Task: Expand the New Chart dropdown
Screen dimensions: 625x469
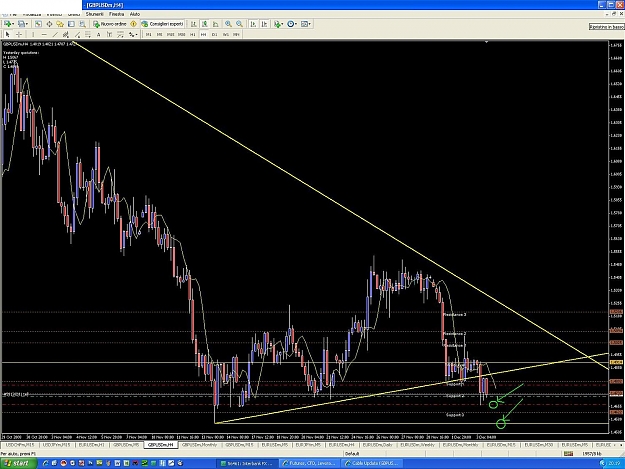Action: (x=14, y=24)
